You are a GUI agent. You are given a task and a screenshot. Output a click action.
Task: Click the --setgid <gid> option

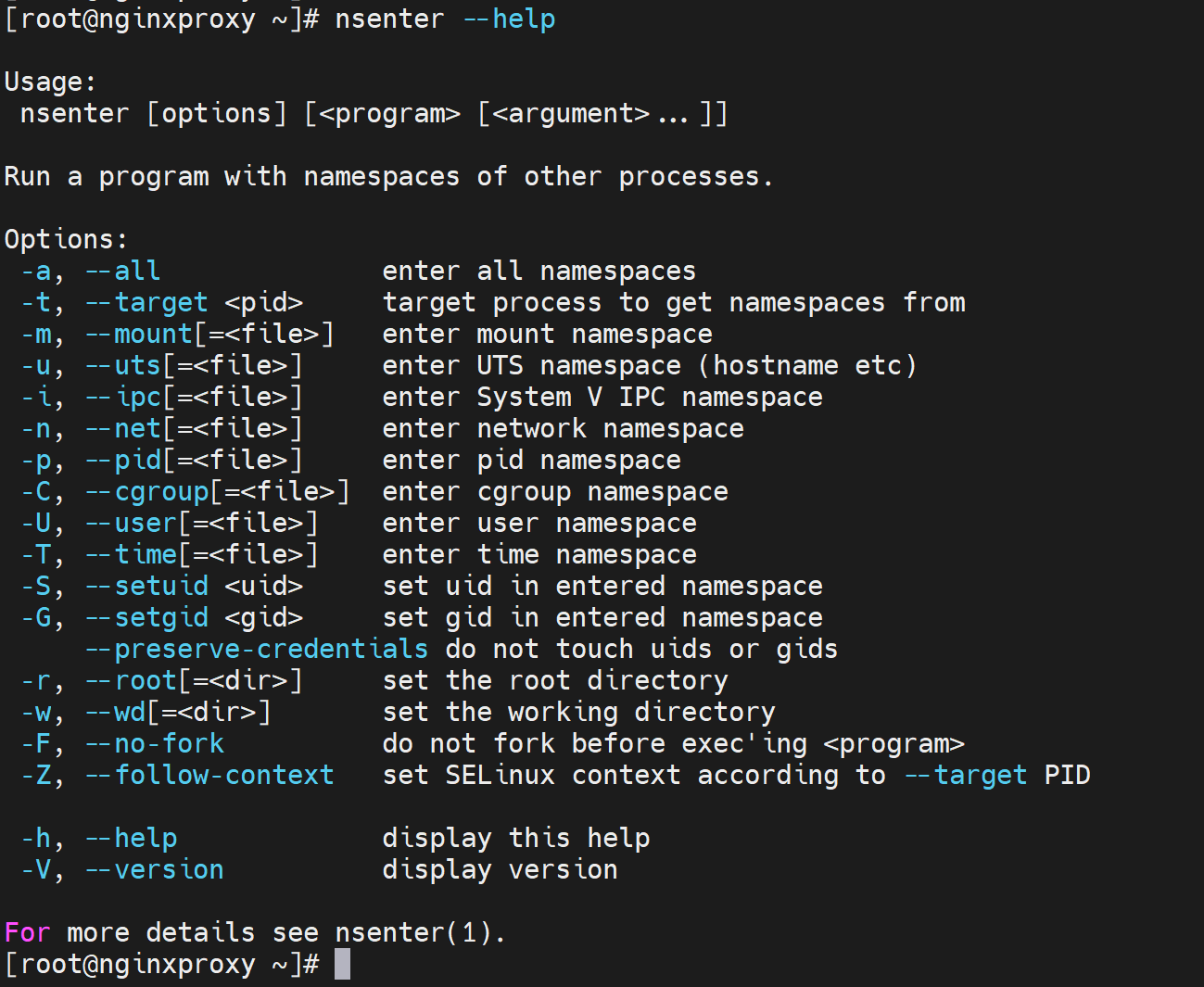[194, 617]
